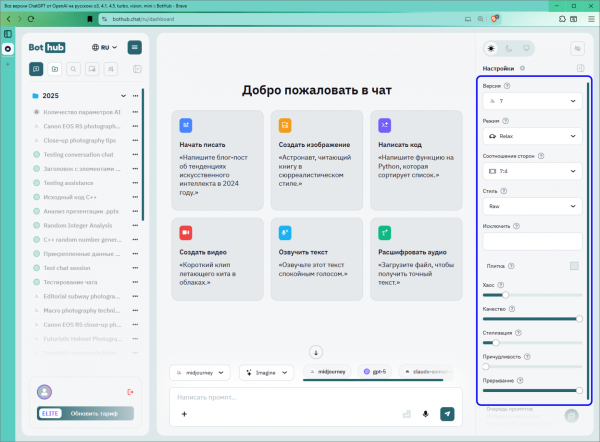Tick the Плитка checkbox
This screenshot has height=442, width=600.
coord(574,265)
